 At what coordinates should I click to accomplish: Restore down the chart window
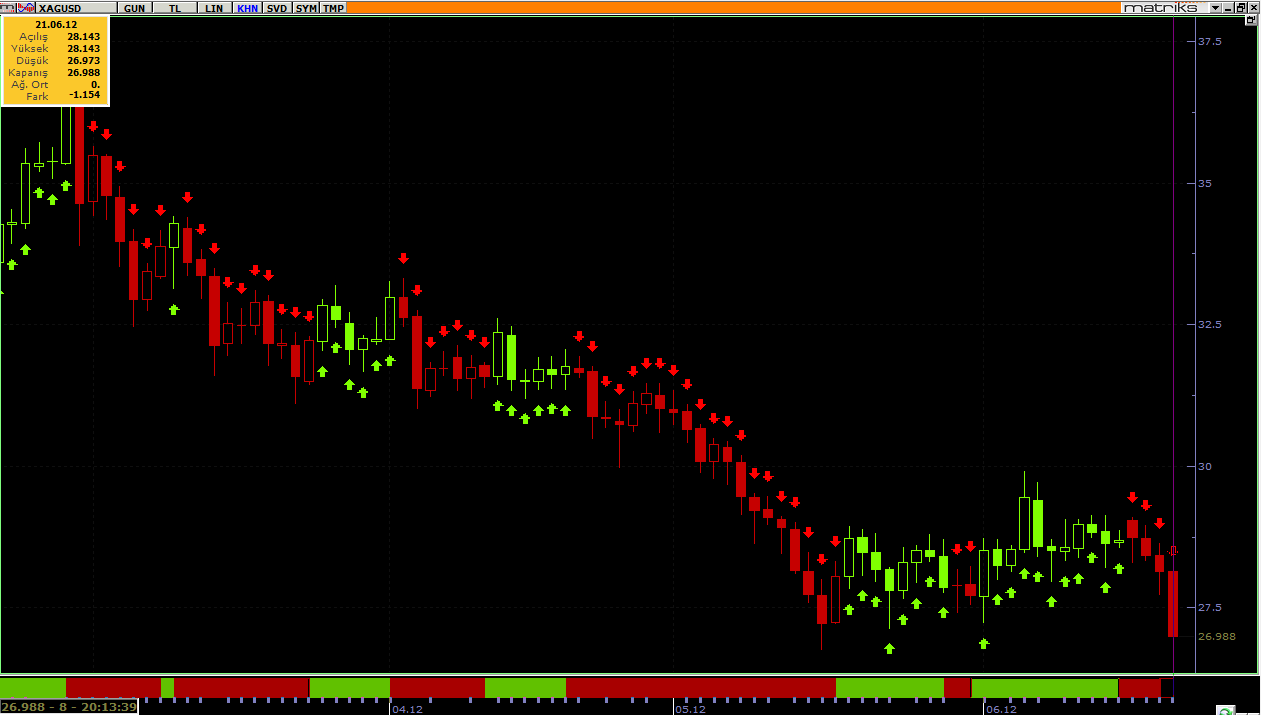click(1241, 8)
